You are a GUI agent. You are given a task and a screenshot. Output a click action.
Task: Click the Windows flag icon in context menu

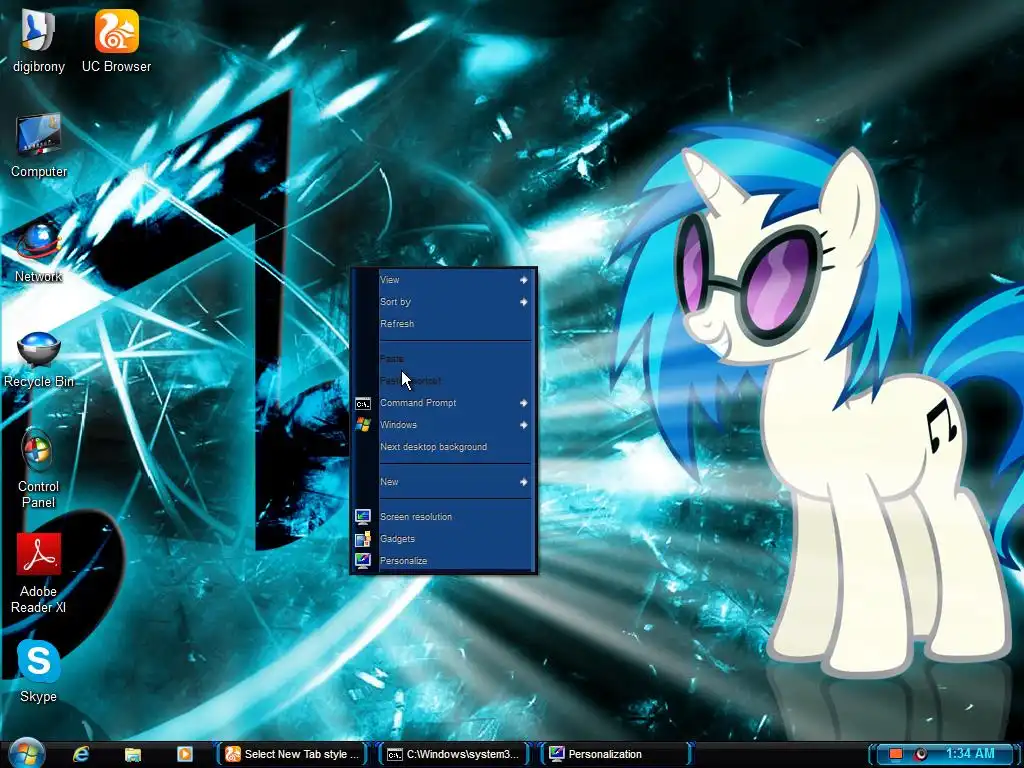(362, 425)
